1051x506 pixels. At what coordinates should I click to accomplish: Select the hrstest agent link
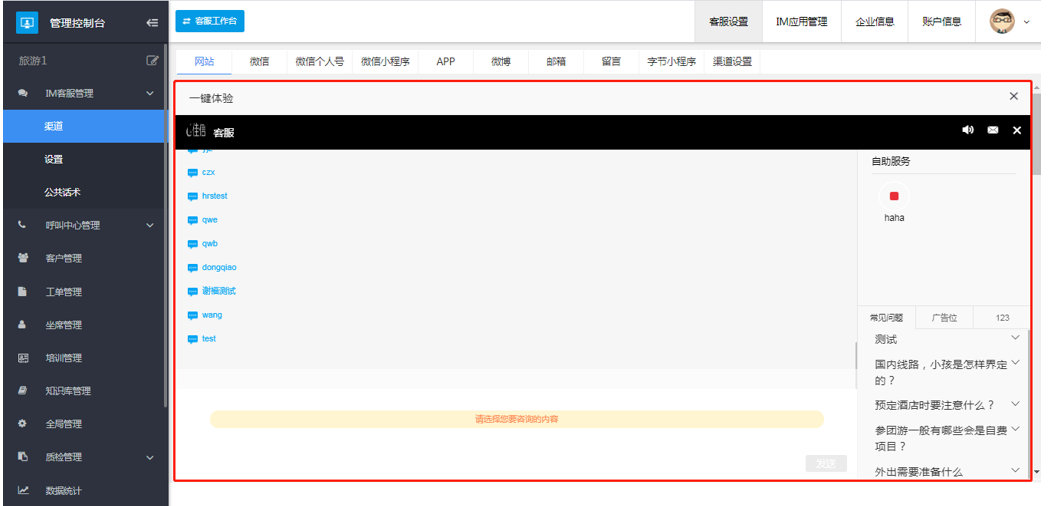click(x=214, y=196)
